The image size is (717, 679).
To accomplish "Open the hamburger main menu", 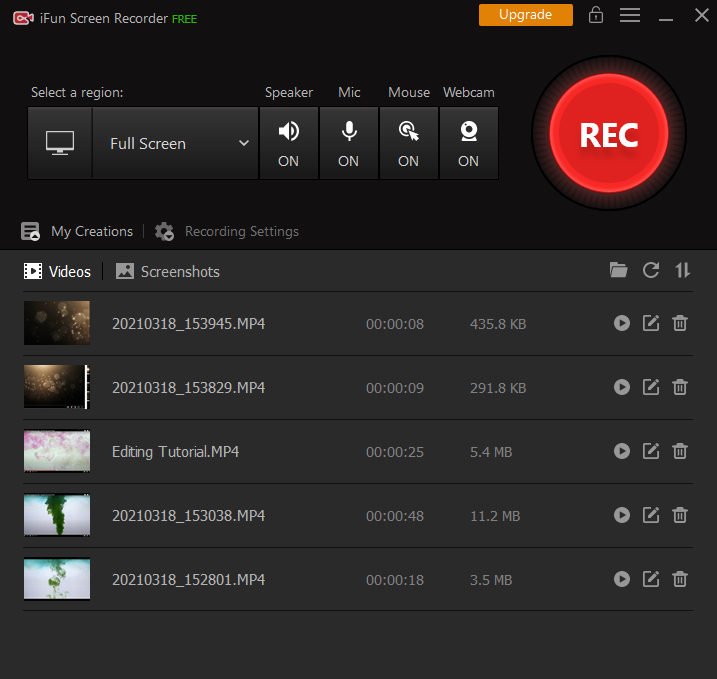I will tap(630, 15).
